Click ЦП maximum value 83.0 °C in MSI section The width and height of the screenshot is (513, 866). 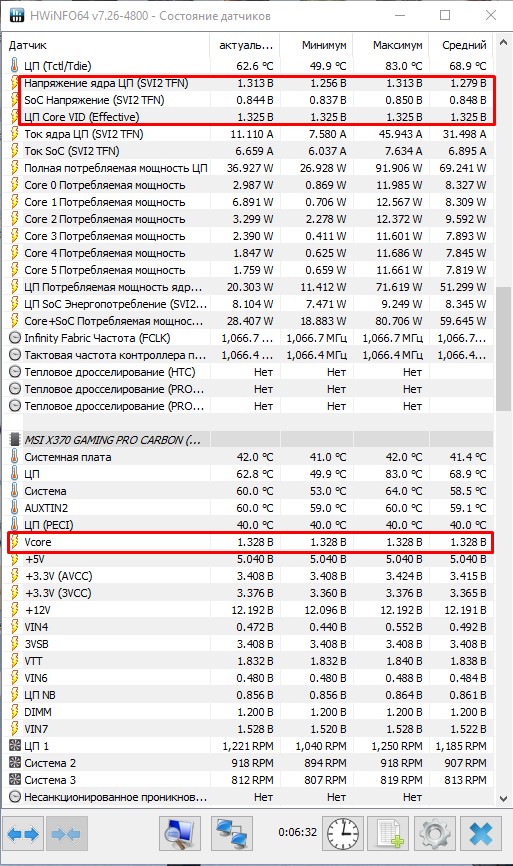(404, 474)
